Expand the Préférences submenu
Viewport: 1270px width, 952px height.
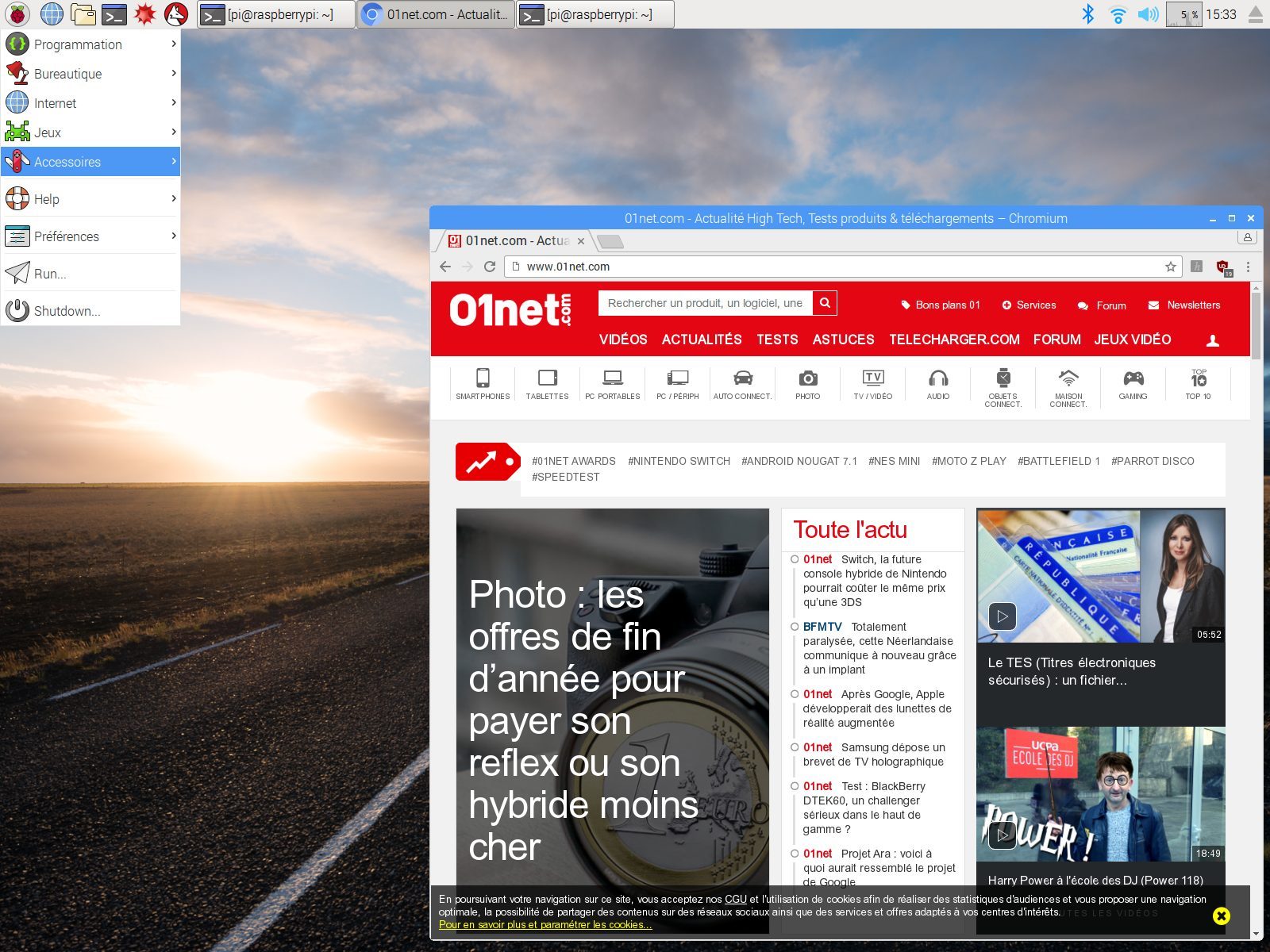point(90,236)
